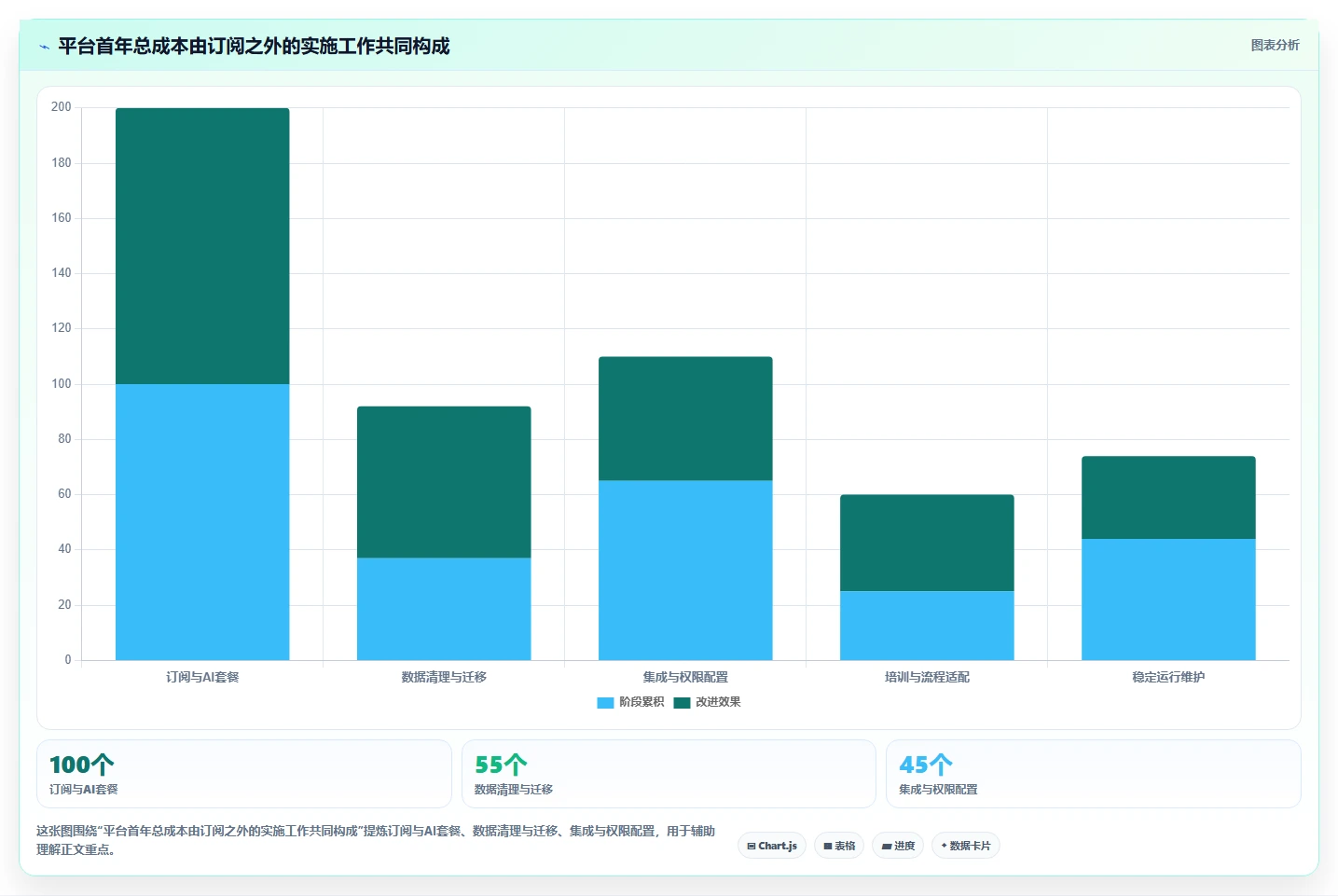Click the 表格 tag
Viewport: 1338px width, 896px height.
(839, 846)
